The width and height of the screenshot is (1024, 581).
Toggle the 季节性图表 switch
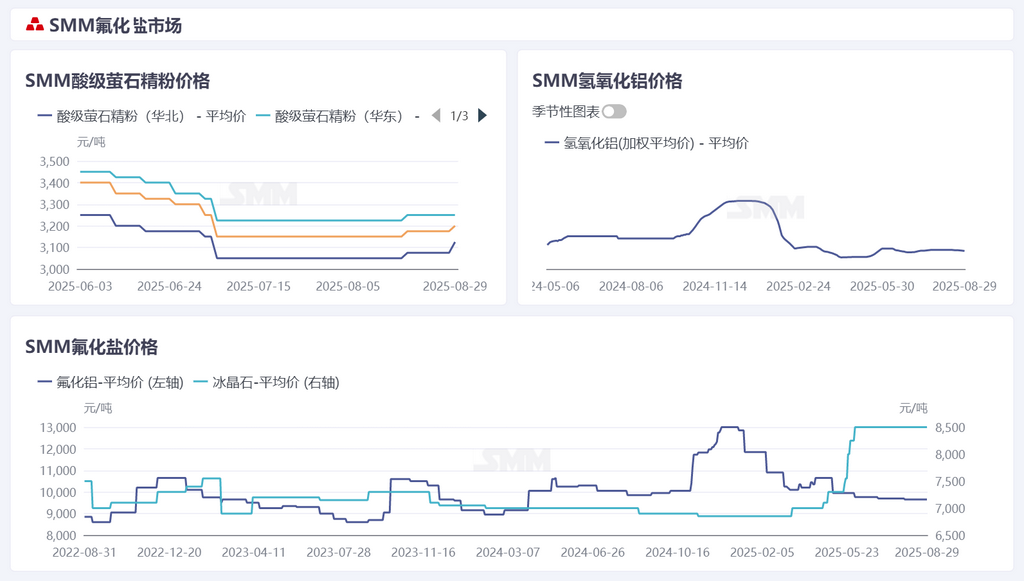point(614,112)
